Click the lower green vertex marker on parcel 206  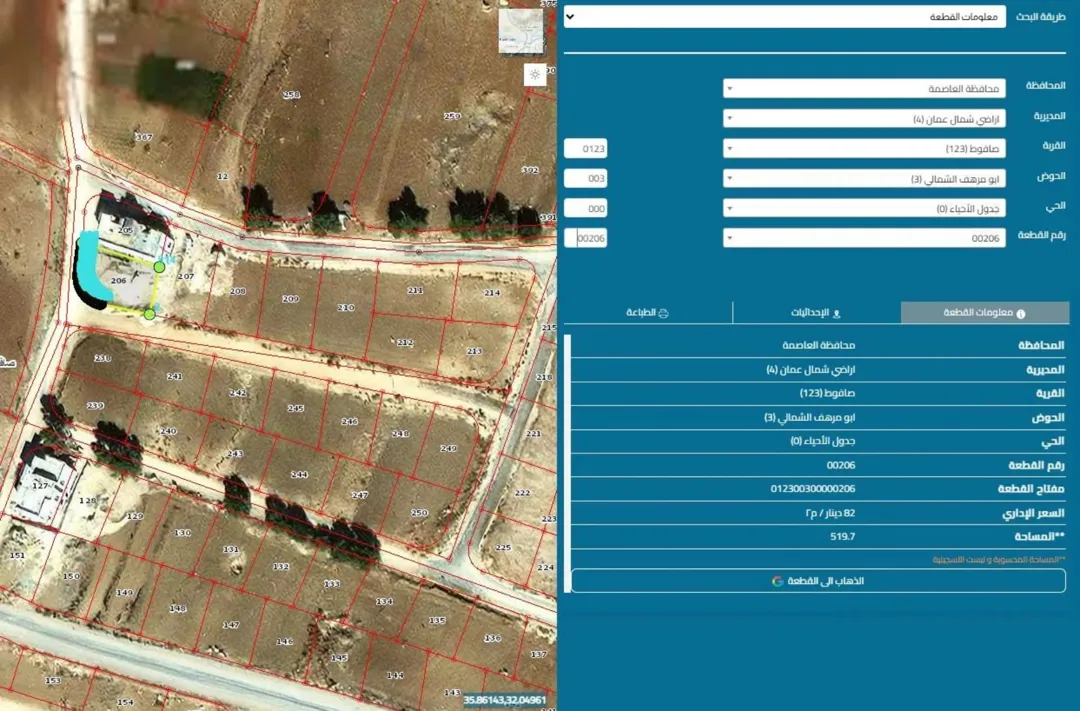point(149,314)
